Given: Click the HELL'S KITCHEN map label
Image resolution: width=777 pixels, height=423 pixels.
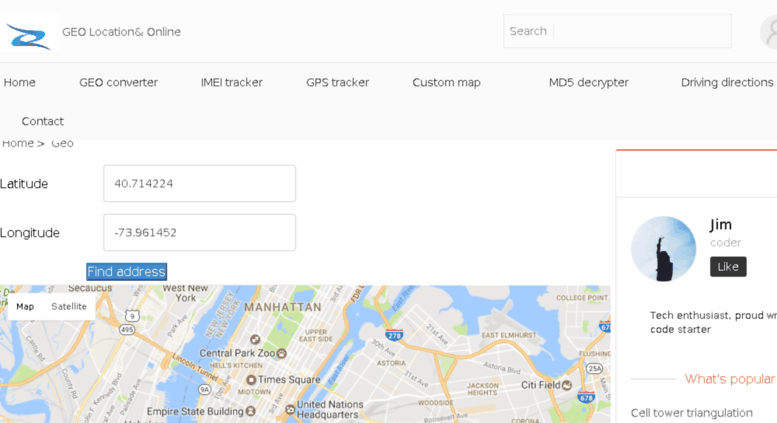Looking at the screenshot, I should point(236,366).
